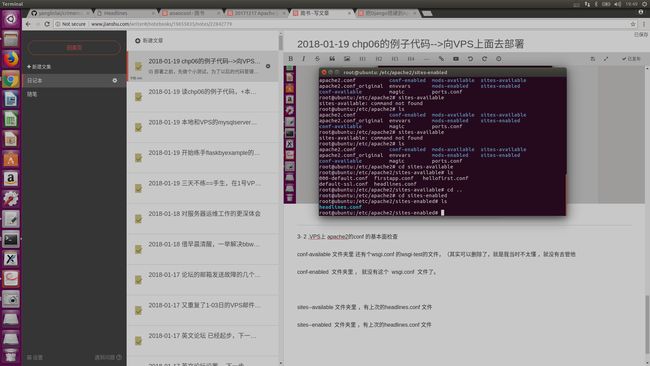Screen dimensions: 650x366
Task: Open the Trash from the dock
Action: (x=11, y=356)
